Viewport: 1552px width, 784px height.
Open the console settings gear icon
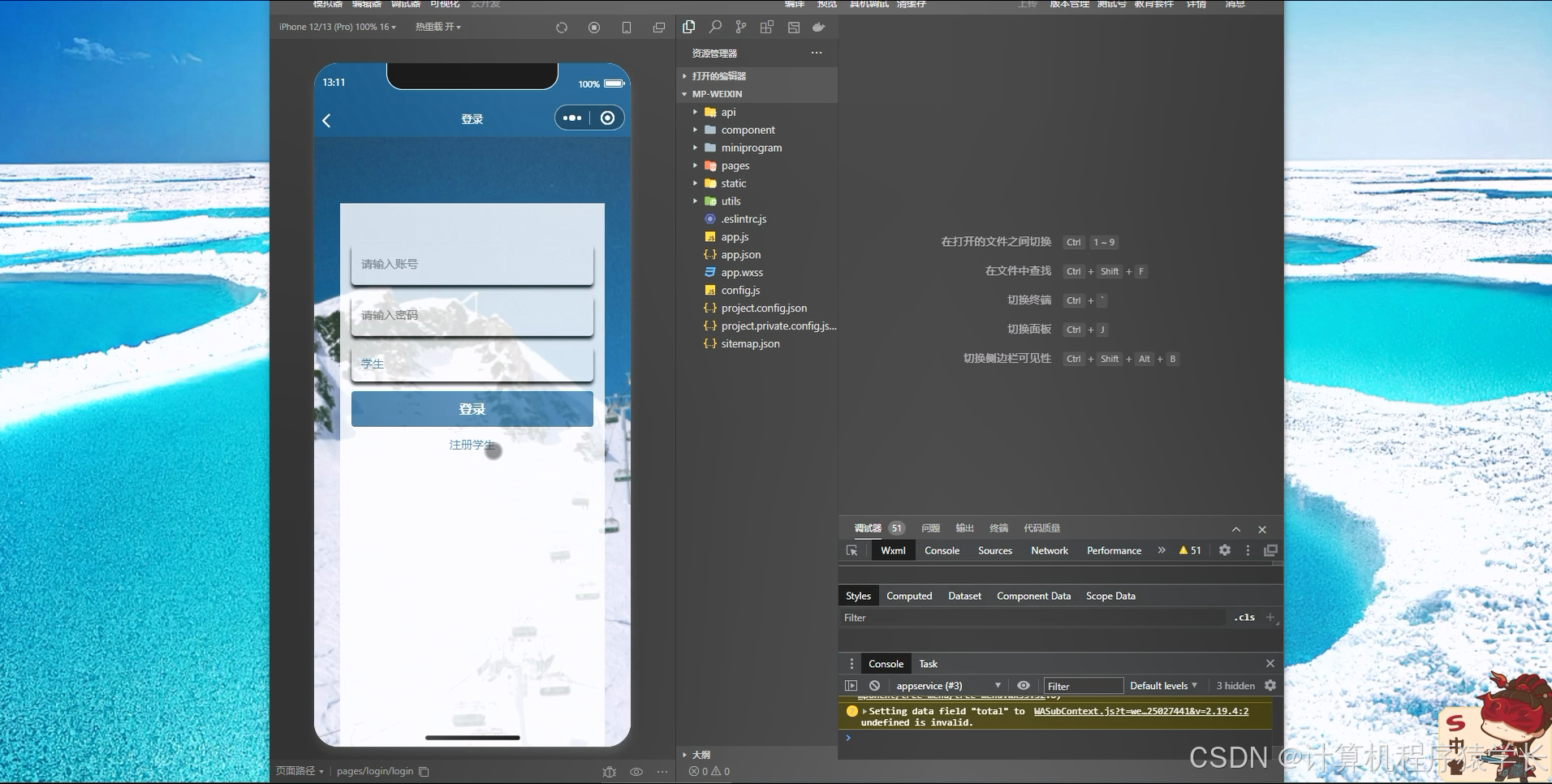1270,686
